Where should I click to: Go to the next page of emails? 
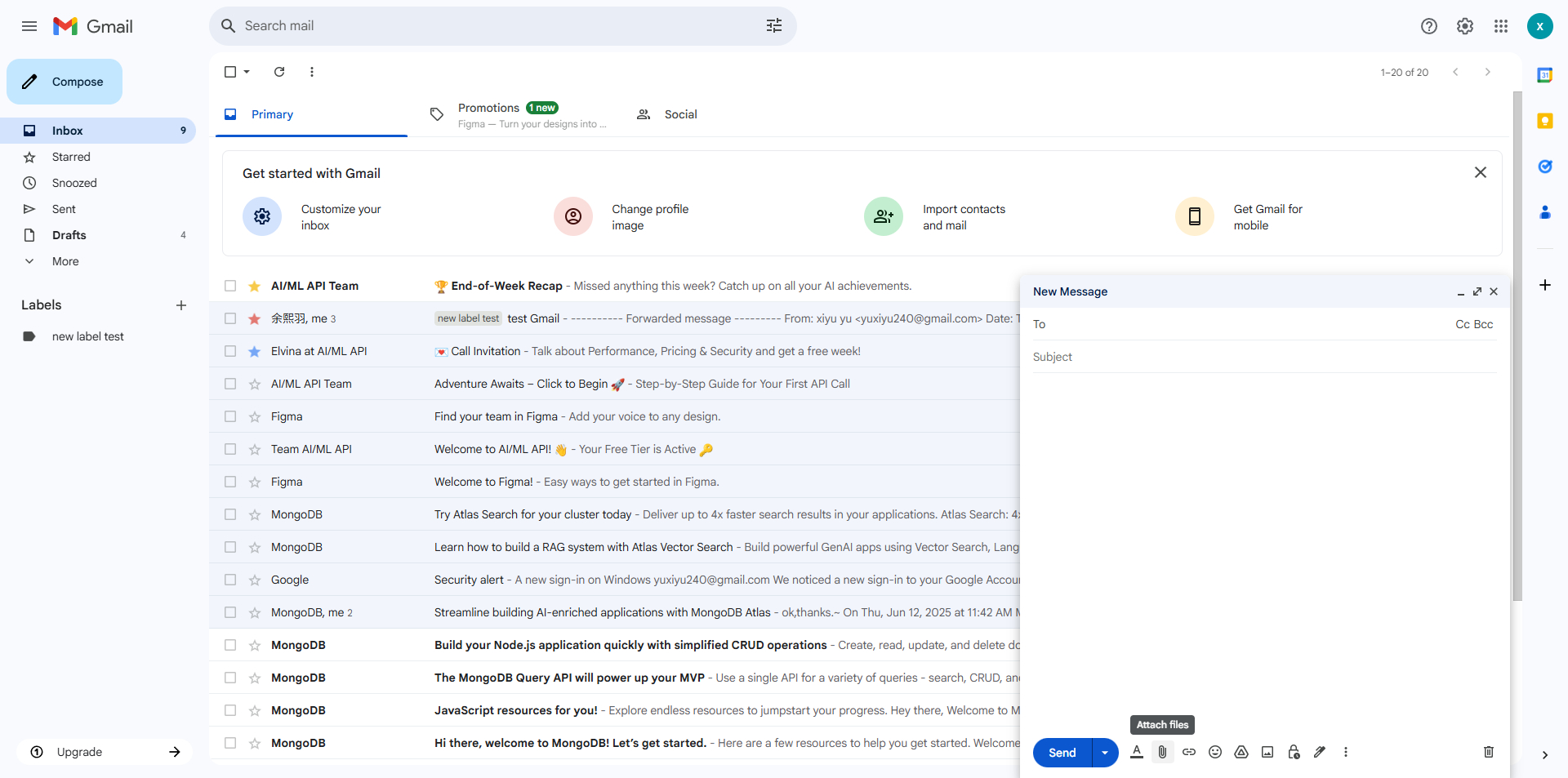(x=1488, y=72)
